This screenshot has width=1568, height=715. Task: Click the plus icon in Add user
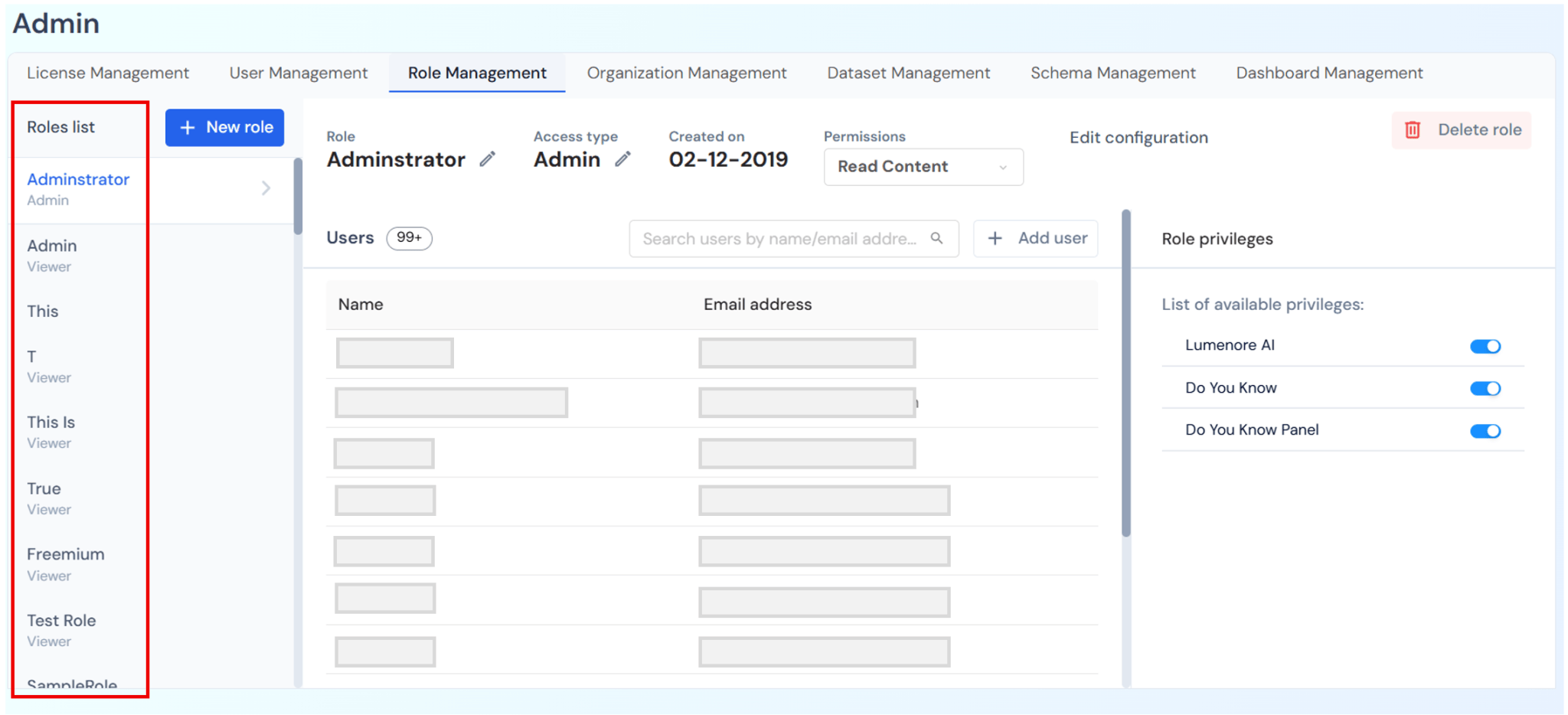[x=995, y=238]
